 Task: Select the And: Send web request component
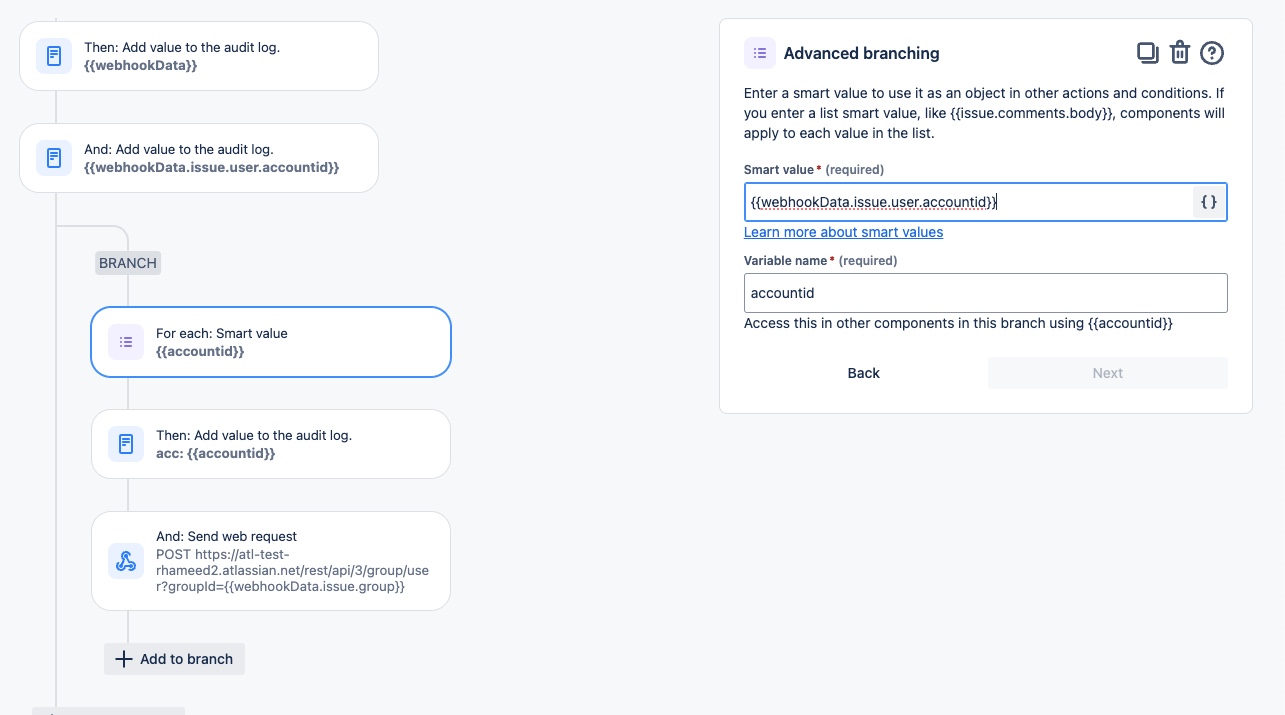(290, 561)
